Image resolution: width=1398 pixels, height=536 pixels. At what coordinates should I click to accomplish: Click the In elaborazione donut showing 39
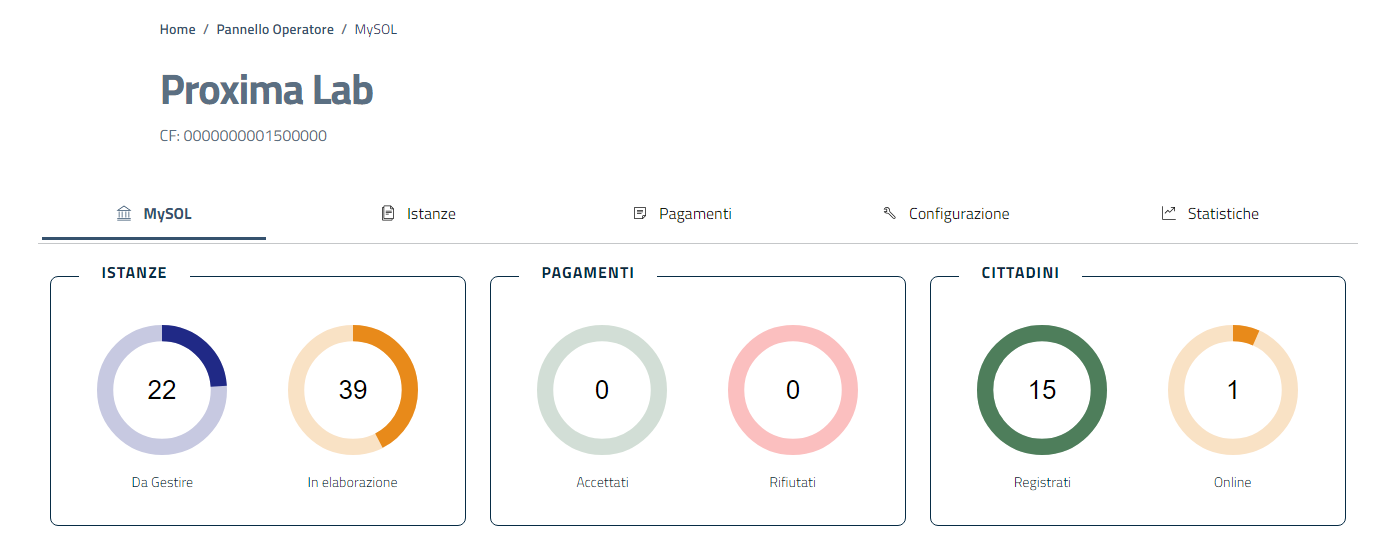pos(353,390)
